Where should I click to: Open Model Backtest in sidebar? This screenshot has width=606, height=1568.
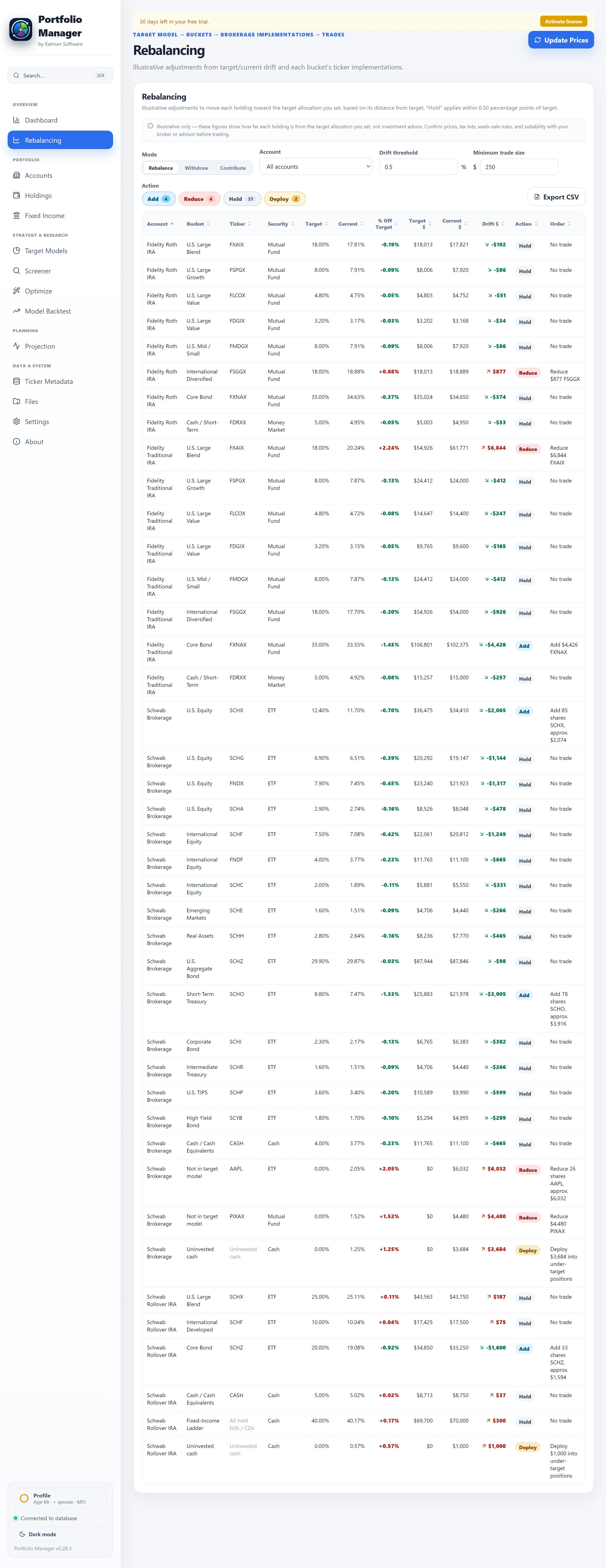(60, 311)
